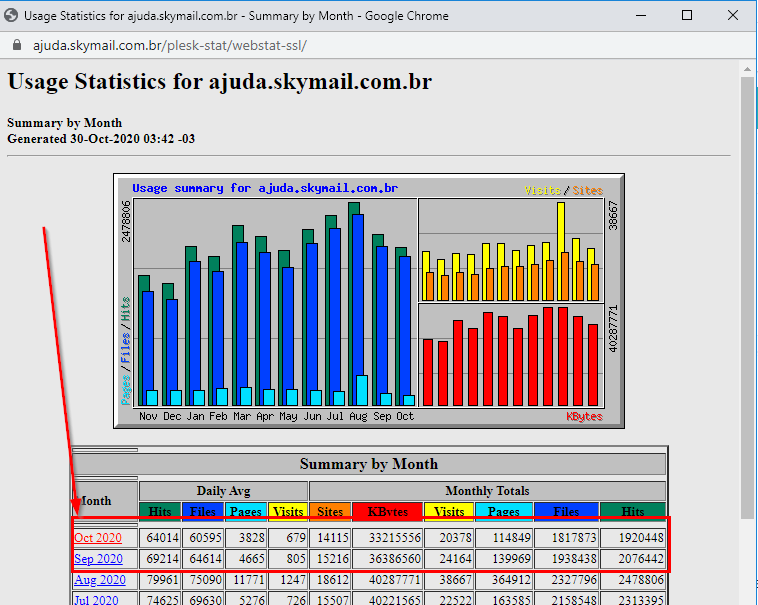
Task: Click the value 64614 in Sep 2020 row
Action: coord(205,559)
